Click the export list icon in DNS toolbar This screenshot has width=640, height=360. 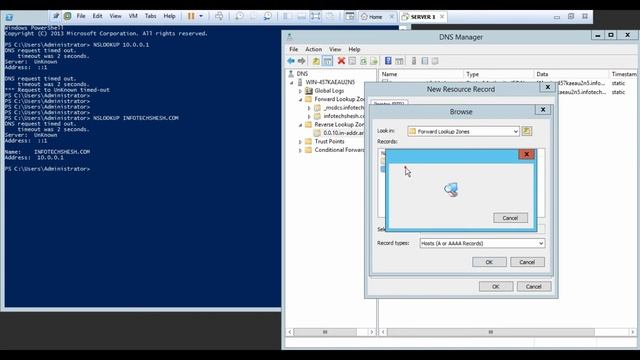pos(374,61)
